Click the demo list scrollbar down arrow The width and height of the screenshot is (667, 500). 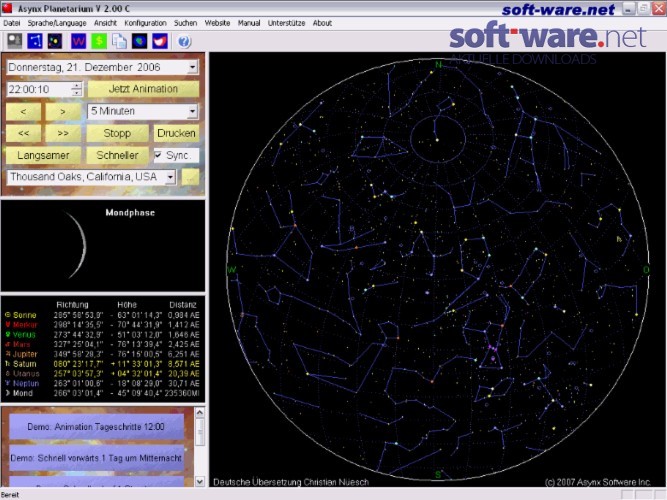point(200,482)
